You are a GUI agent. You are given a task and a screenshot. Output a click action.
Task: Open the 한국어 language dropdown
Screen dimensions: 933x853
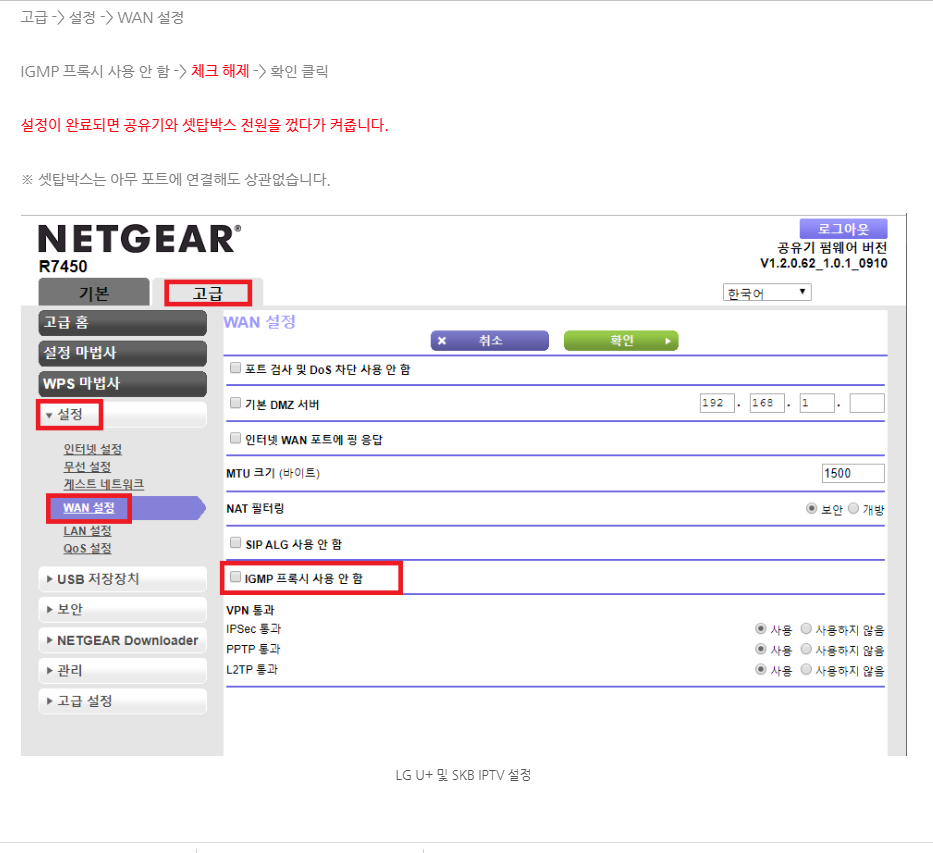[x=767, y=293]
